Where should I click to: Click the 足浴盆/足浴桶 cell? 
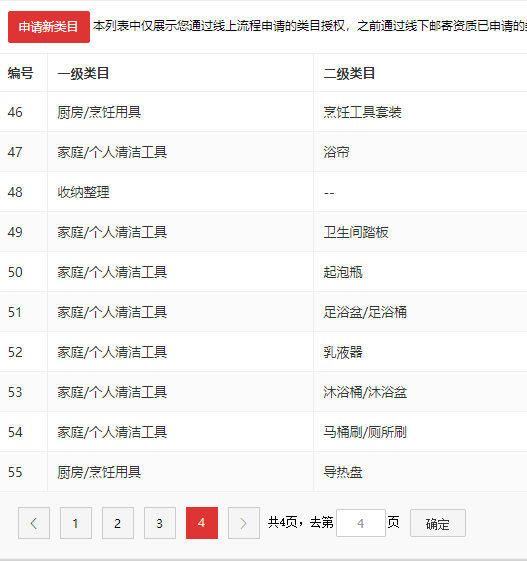365,312
